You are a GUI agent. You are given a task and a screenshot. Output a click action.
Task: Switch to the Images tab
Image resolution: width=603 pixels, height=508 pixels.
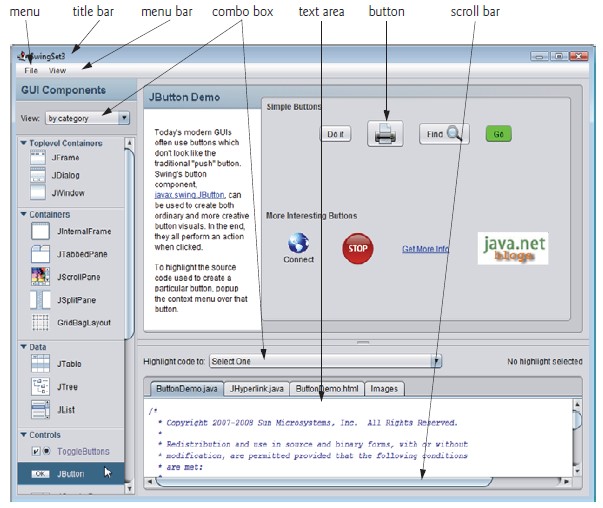click(384, 388)
